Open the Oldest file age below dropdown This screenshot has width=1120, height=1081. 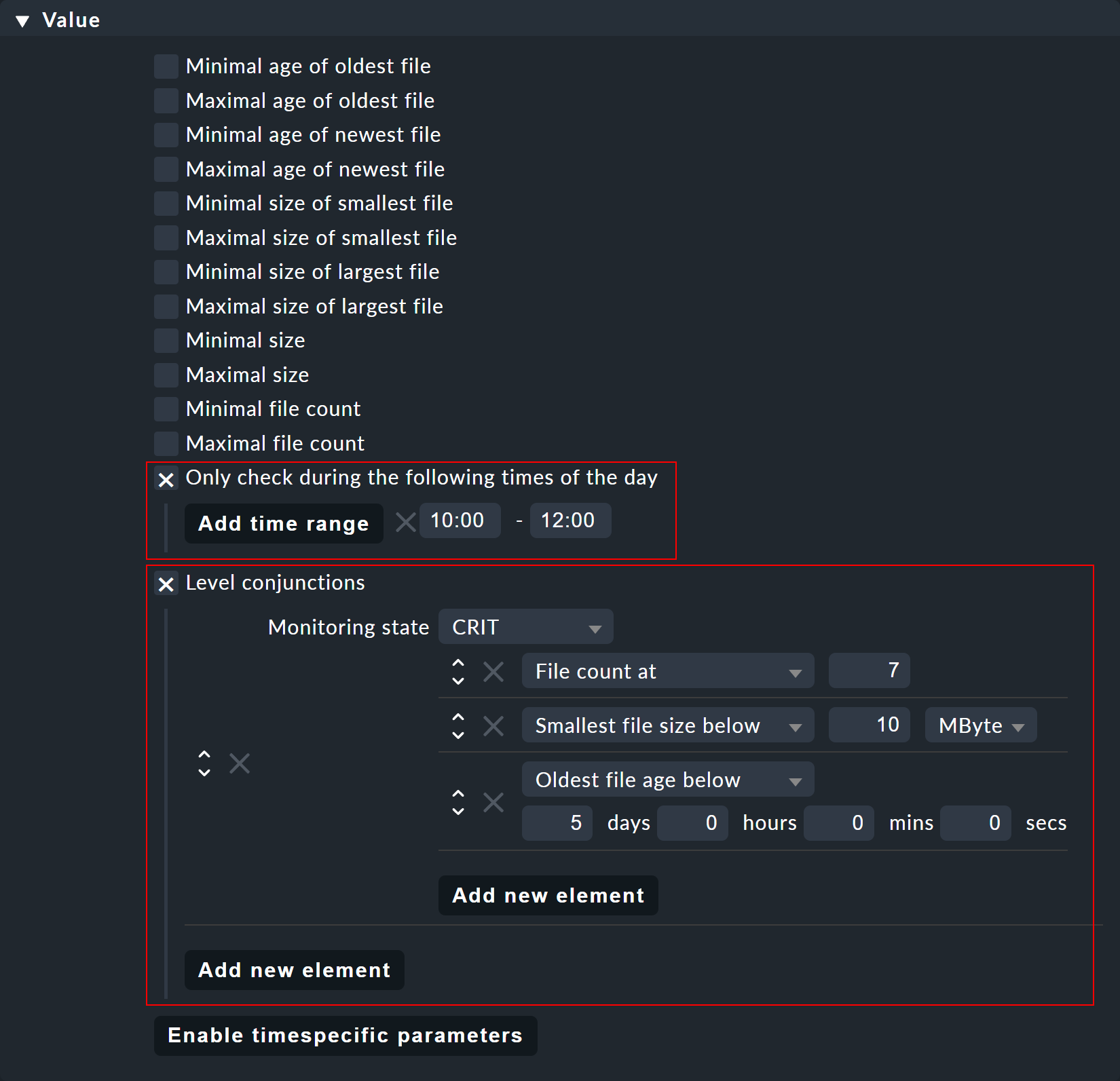[668, 779]
